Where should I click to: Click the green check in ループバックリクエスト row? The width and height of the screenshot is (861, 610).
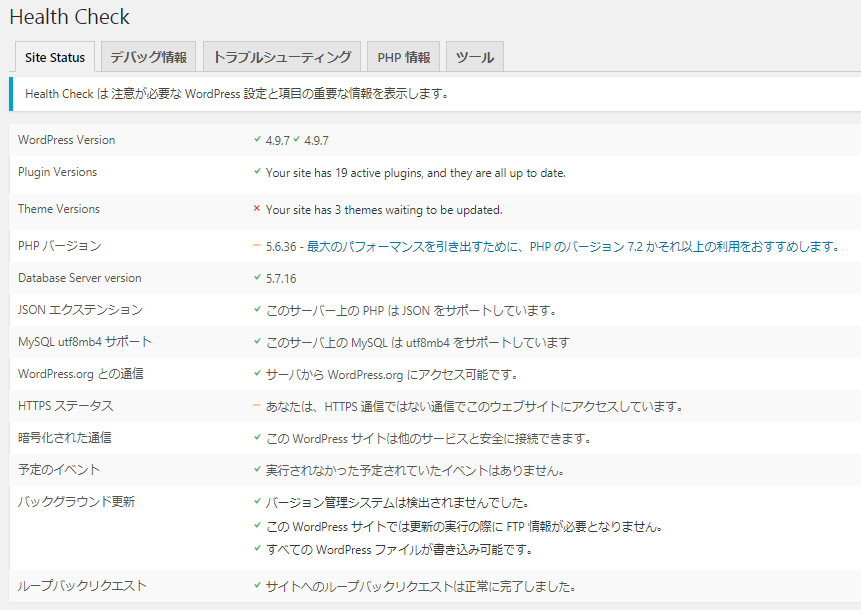point(257,585)
